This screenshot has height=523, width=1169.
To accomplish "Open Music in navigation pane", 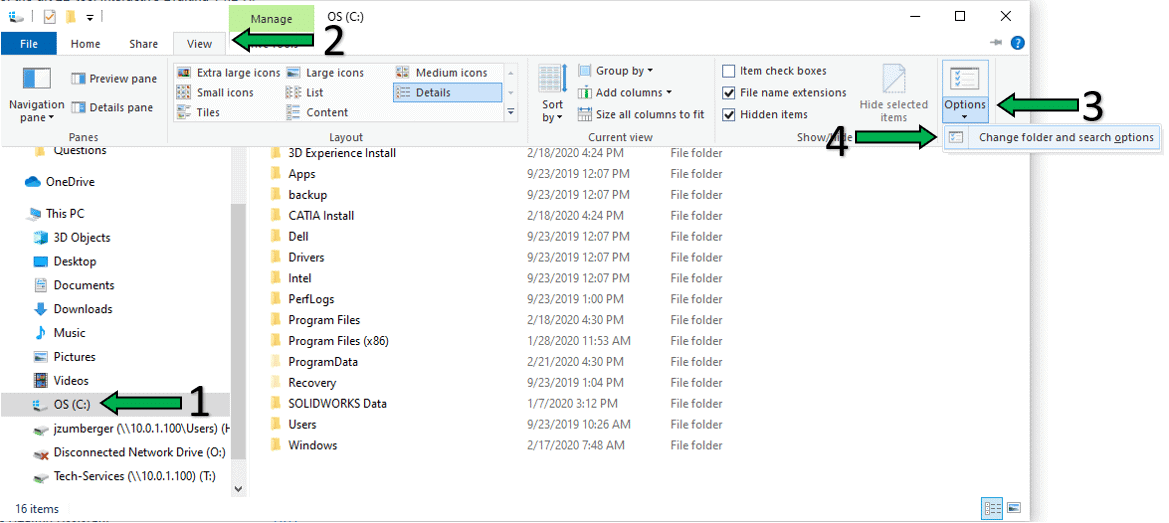I will [x=60, y=333].
